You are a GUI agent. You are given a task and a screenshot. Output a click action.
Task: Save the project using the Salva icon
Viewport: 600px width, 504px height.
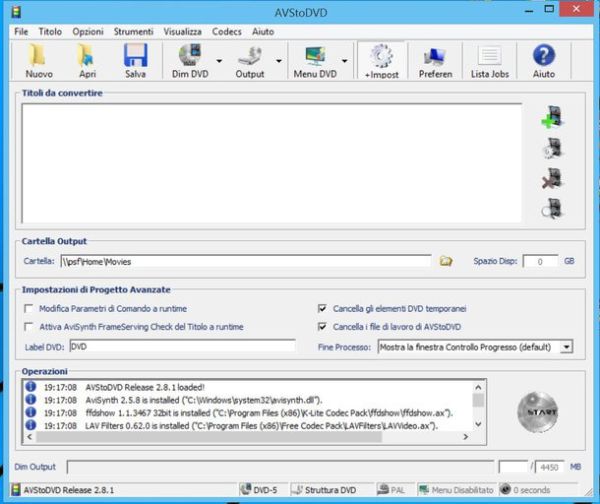point(135,60)
